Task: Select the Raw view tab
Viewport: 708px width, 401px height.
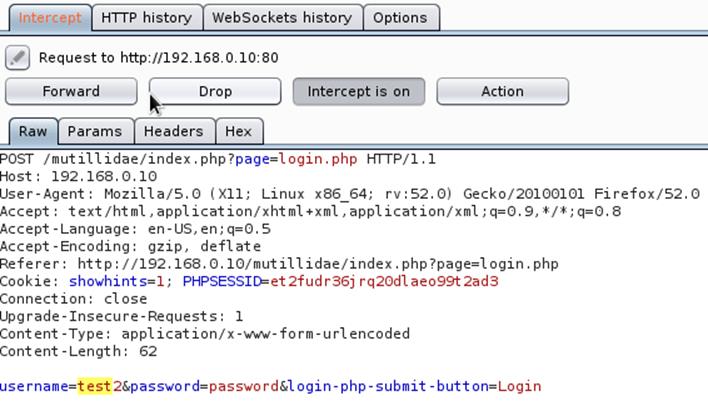Action: [32, 131]
